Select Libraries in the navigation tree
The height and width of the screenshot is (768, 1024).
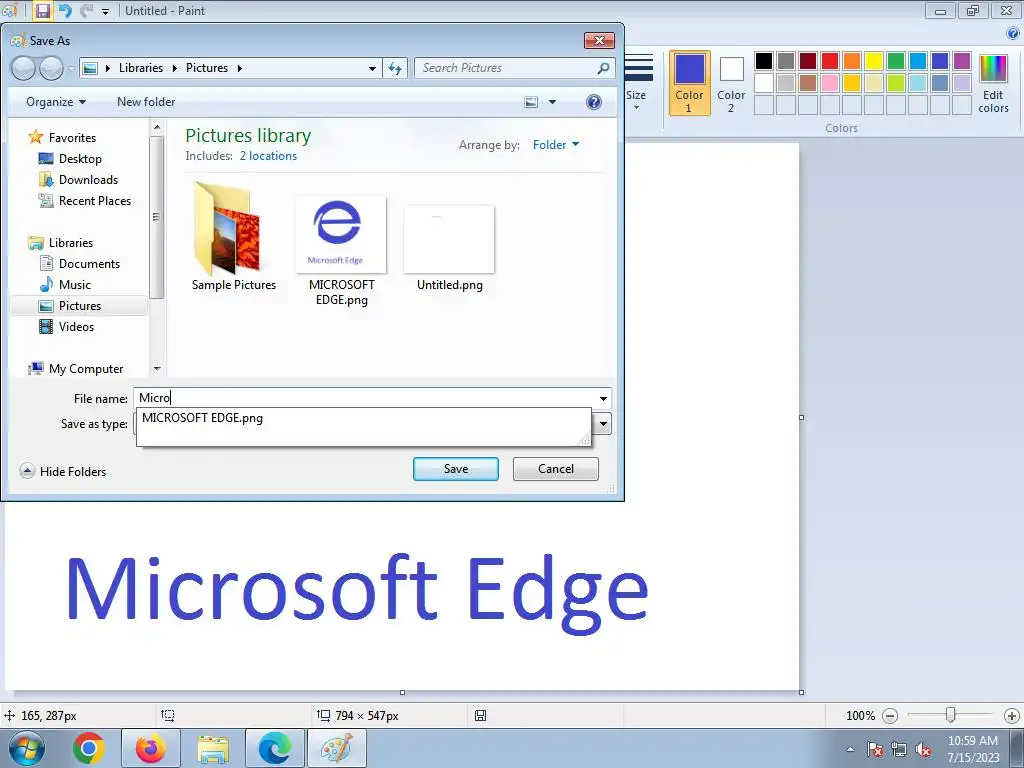click(x=61, y=243)
